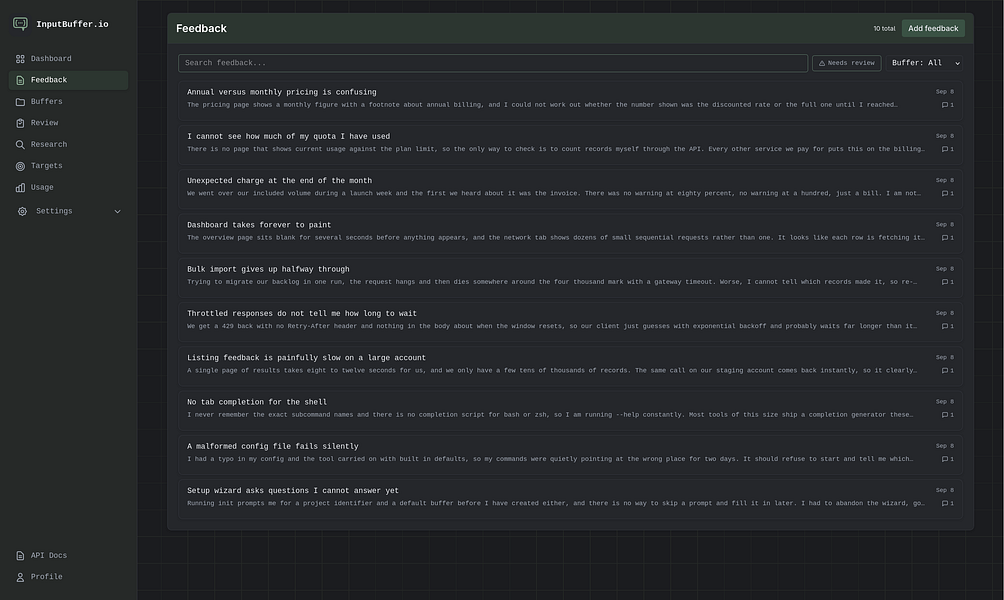Focus the Search feedback input field
1004x600 pixels.
[x=492, y=63]
